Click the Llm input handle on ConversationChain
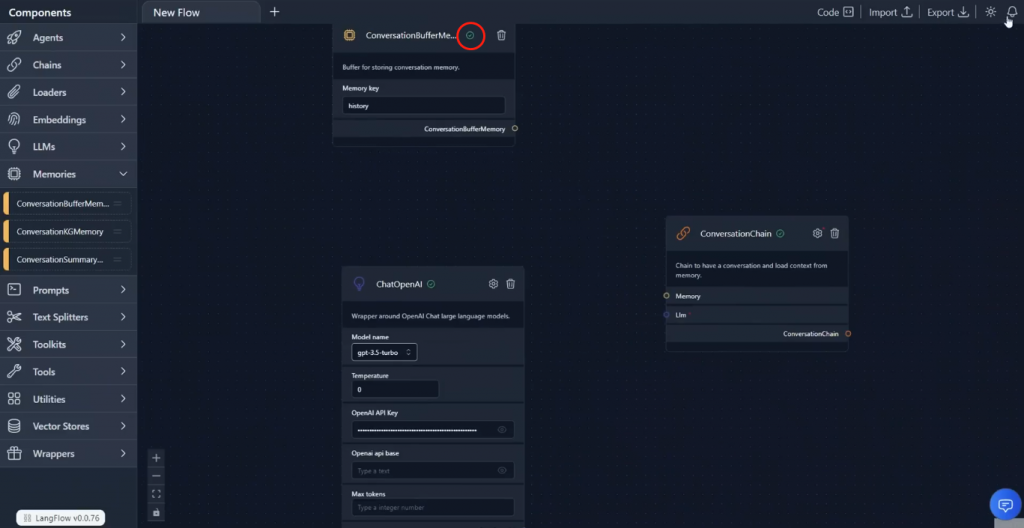The height and width of the screenshot is (528, 1024). pos(666,315)
